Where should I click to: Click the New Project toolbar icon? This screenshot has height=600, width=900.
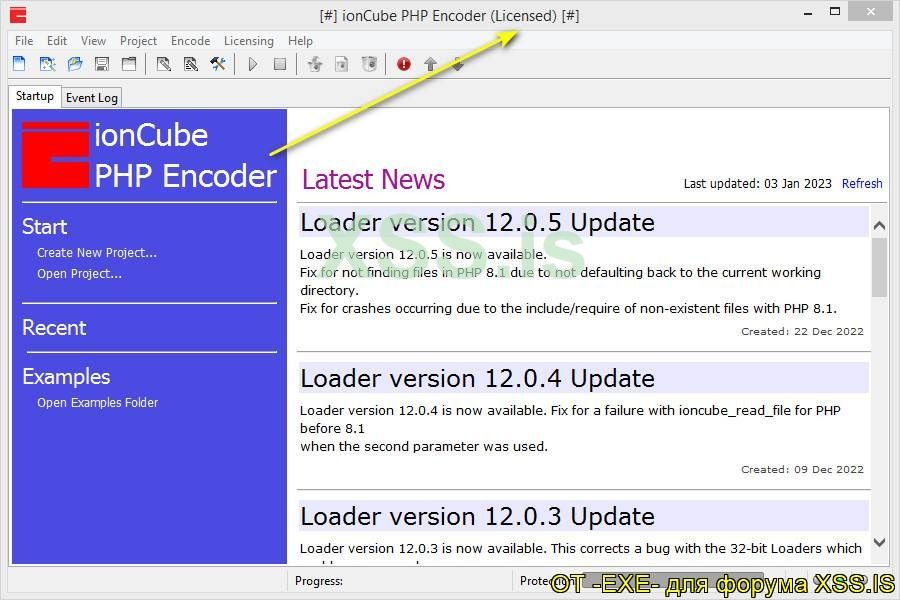[19, 64]
